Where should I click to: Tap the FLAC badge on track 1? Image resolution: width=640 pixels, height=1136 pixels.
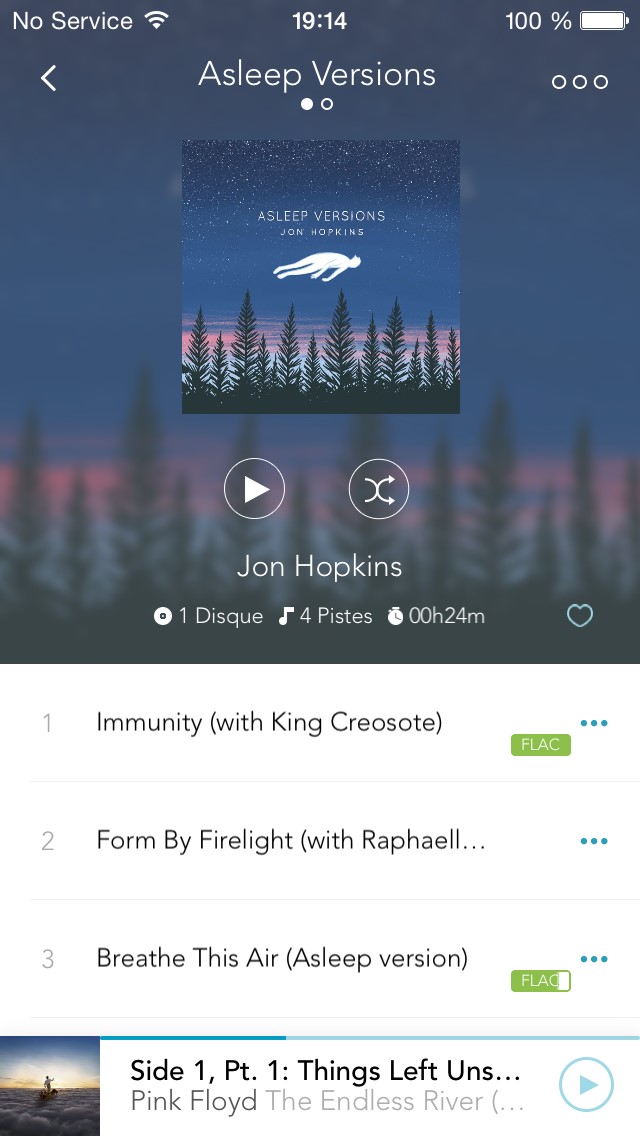tap(541, 745)
